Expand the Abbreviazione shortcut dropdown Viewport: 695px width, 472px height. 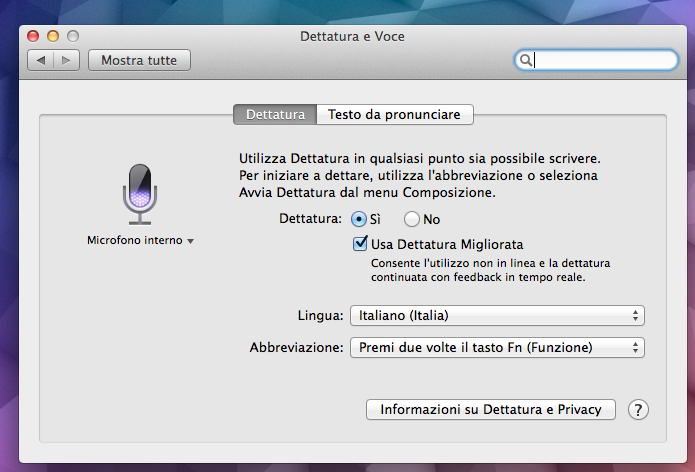(x=497, y=348)
